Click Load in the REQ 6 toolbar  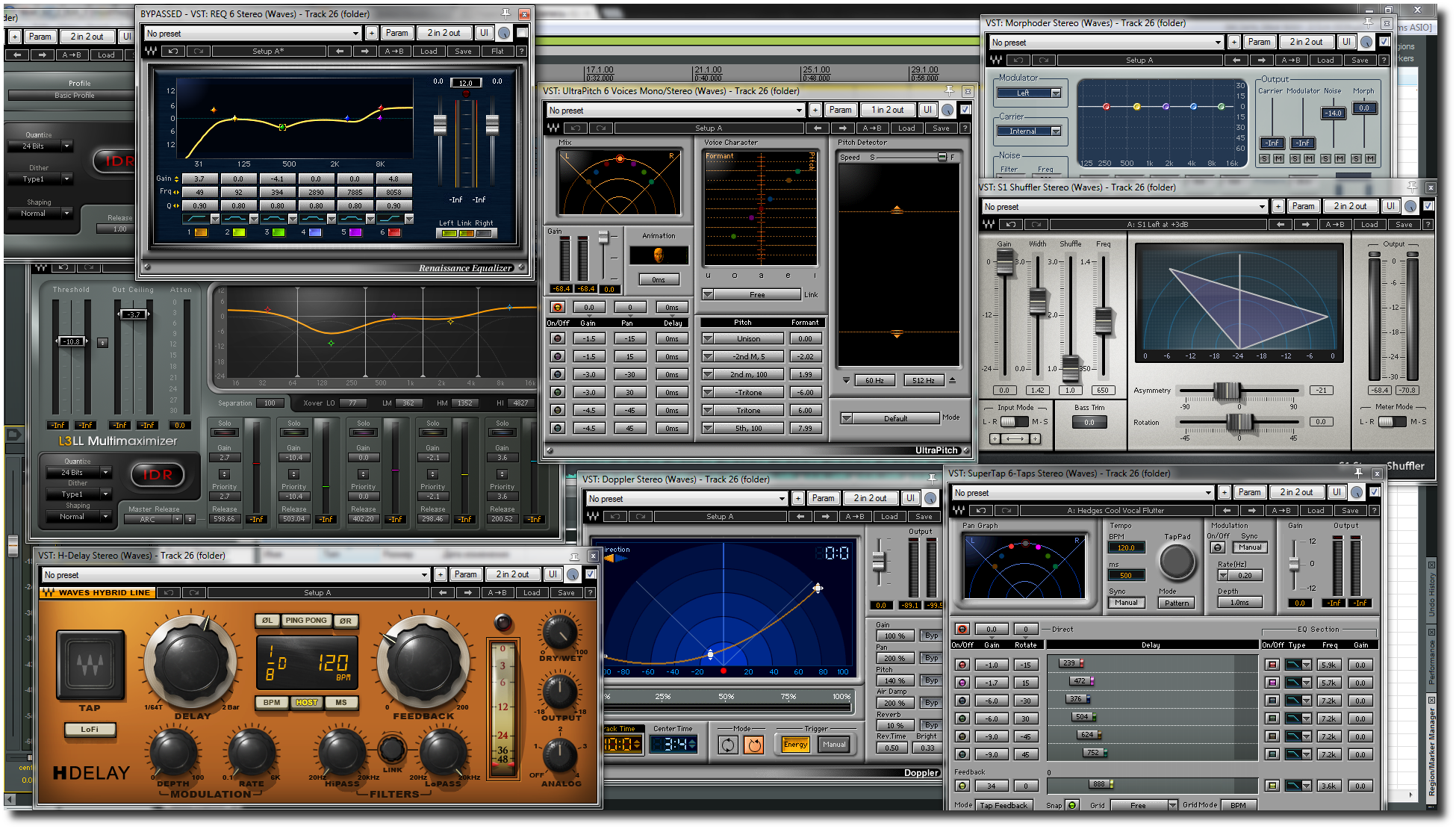pyautogui.click(x=429, y=52)
